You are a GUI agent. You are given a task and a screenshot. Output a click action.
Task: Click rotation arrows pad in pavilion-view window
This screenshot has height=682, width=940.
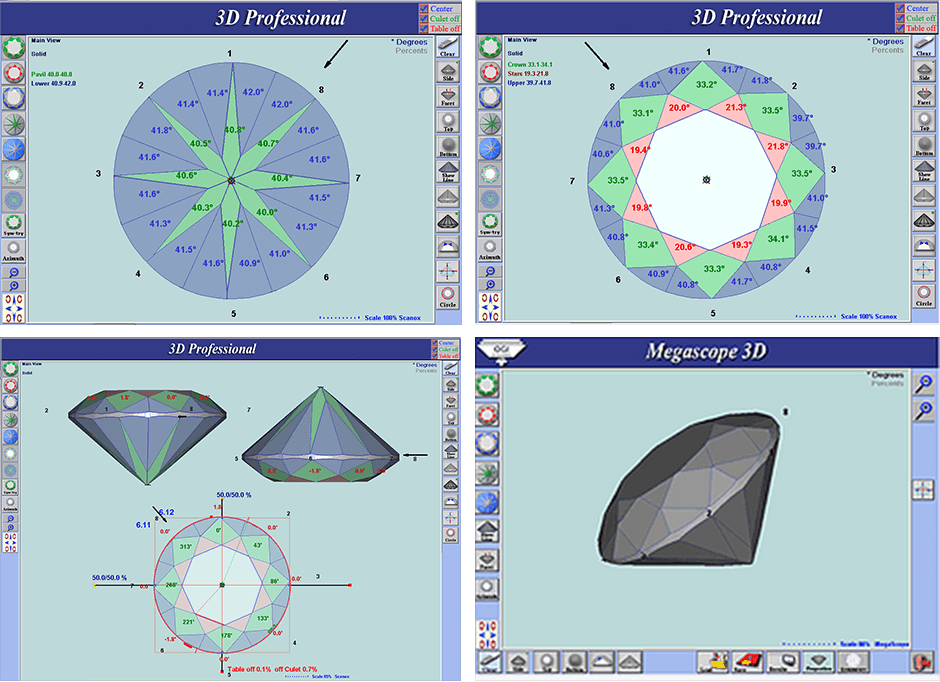tap(13, 308)
